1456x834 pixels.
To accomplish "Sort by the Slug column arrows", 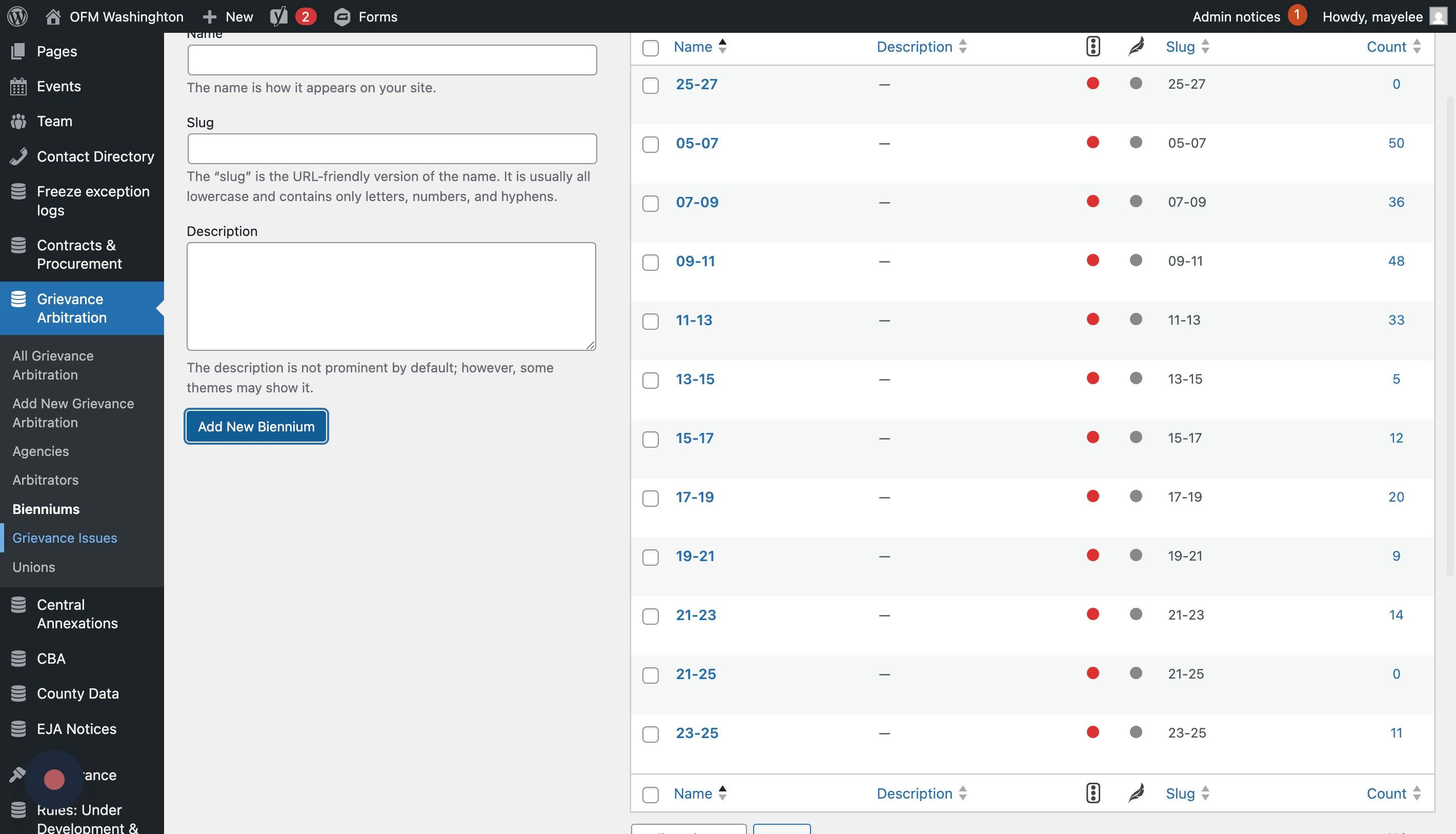I will 1205,46.
